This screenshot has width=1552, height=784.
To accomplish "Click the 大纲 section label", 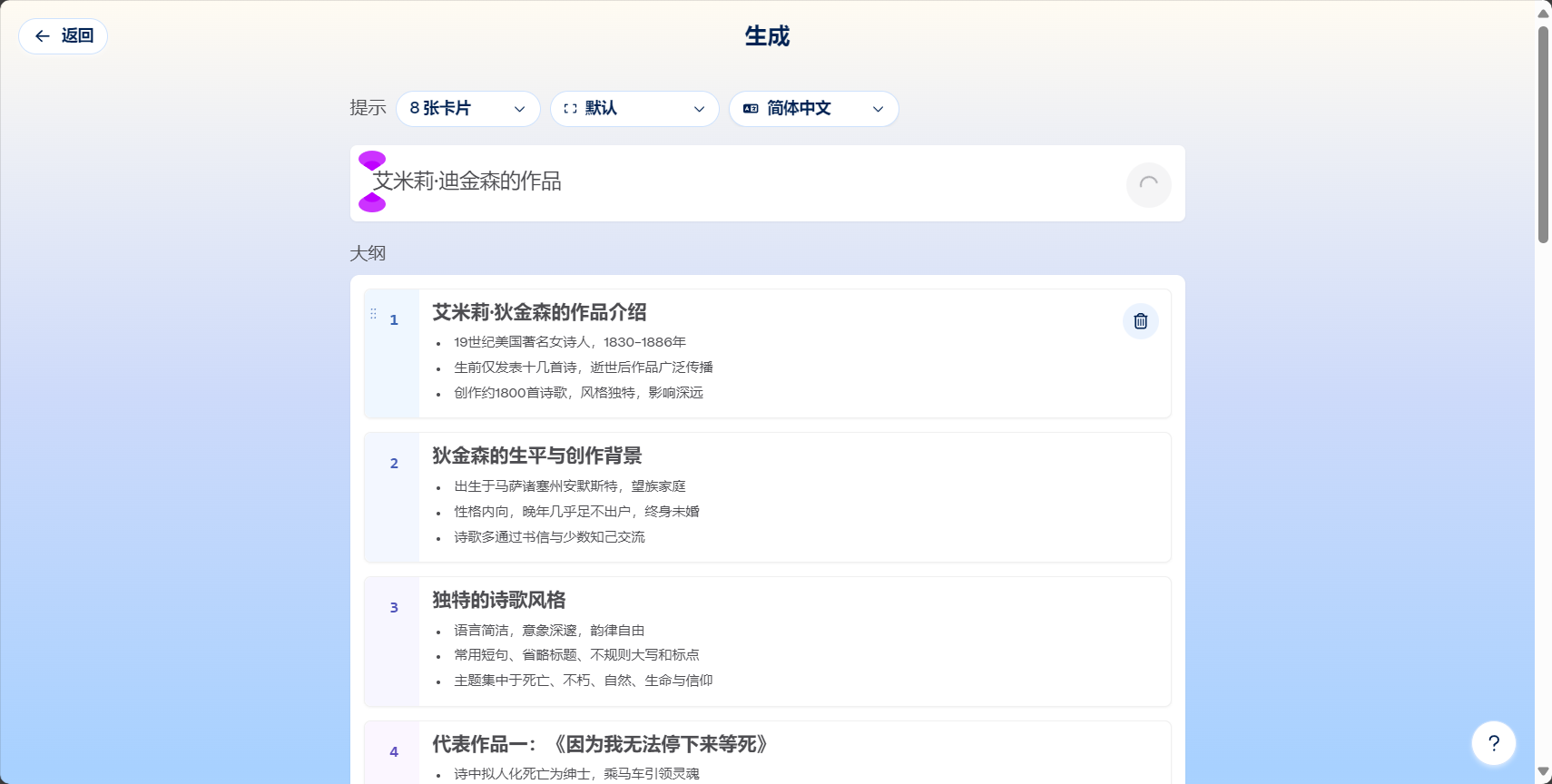I will click(x=368, y=253).
